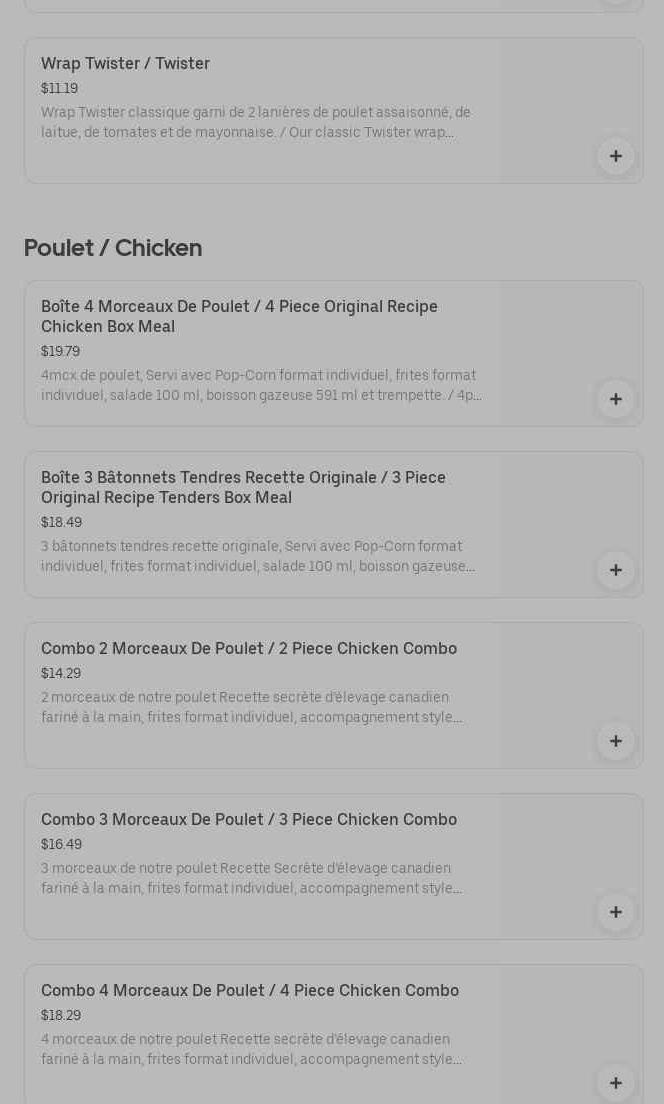
Task: Add 2 Piece Chicken Combo via plus icon
Action: [616, 741]
